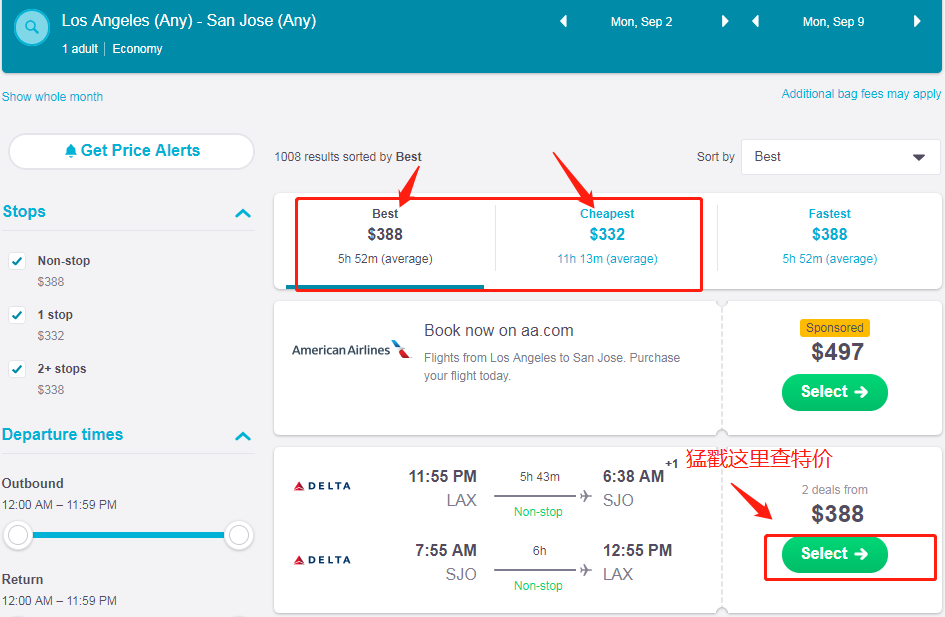Click Book now on aa.com heading

498,330
